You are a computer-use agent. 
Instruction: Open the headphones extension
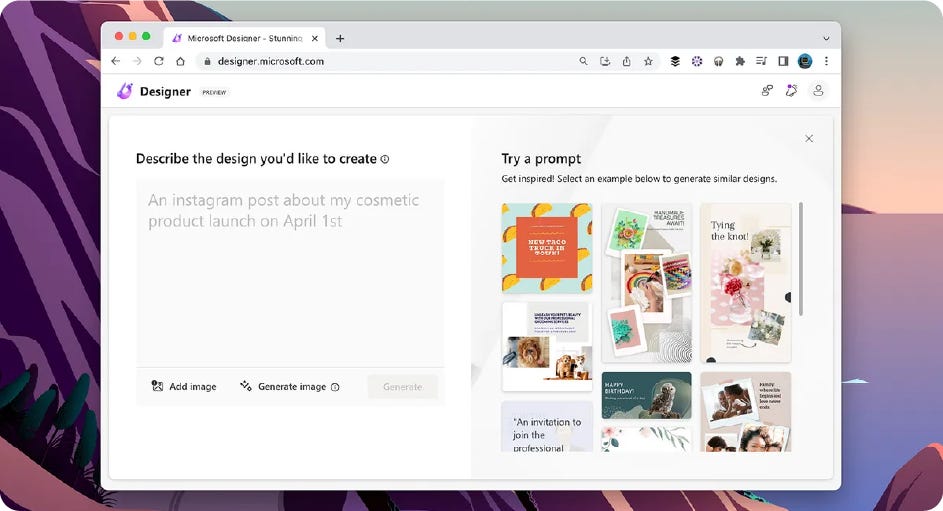(718, 61)
